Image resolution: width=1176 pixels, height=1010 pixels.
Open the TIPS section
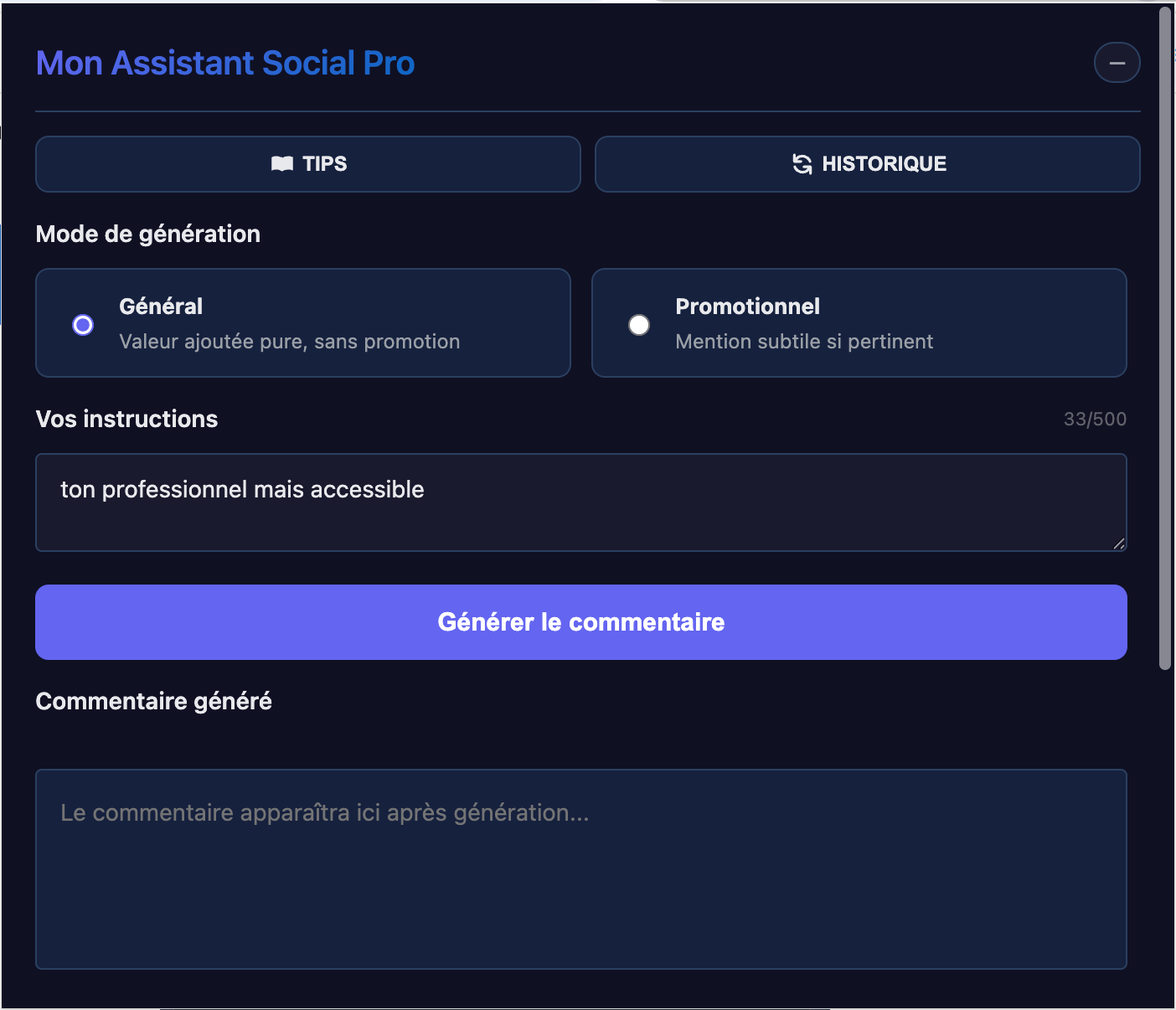308,164
